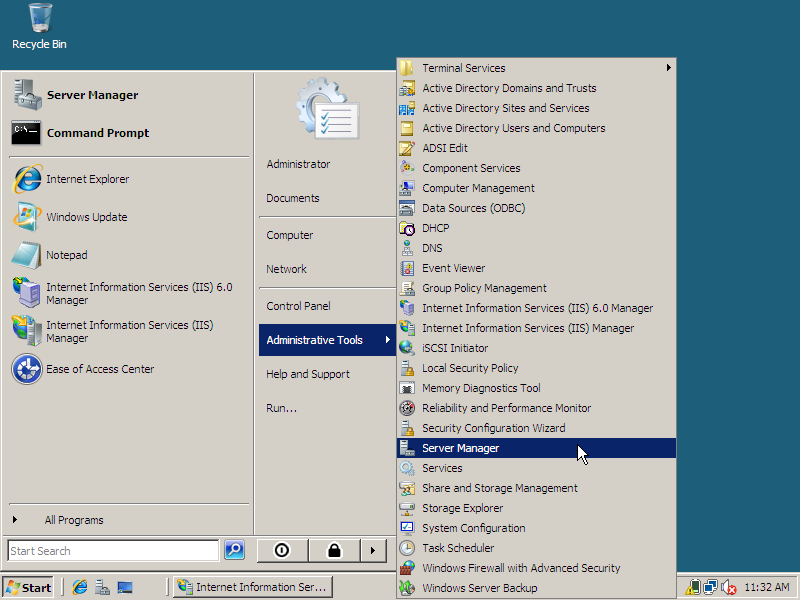This screenshot has height=600, width=800.
Task: Open Reliability and Performance Monitor
Action: pos(536,408)
